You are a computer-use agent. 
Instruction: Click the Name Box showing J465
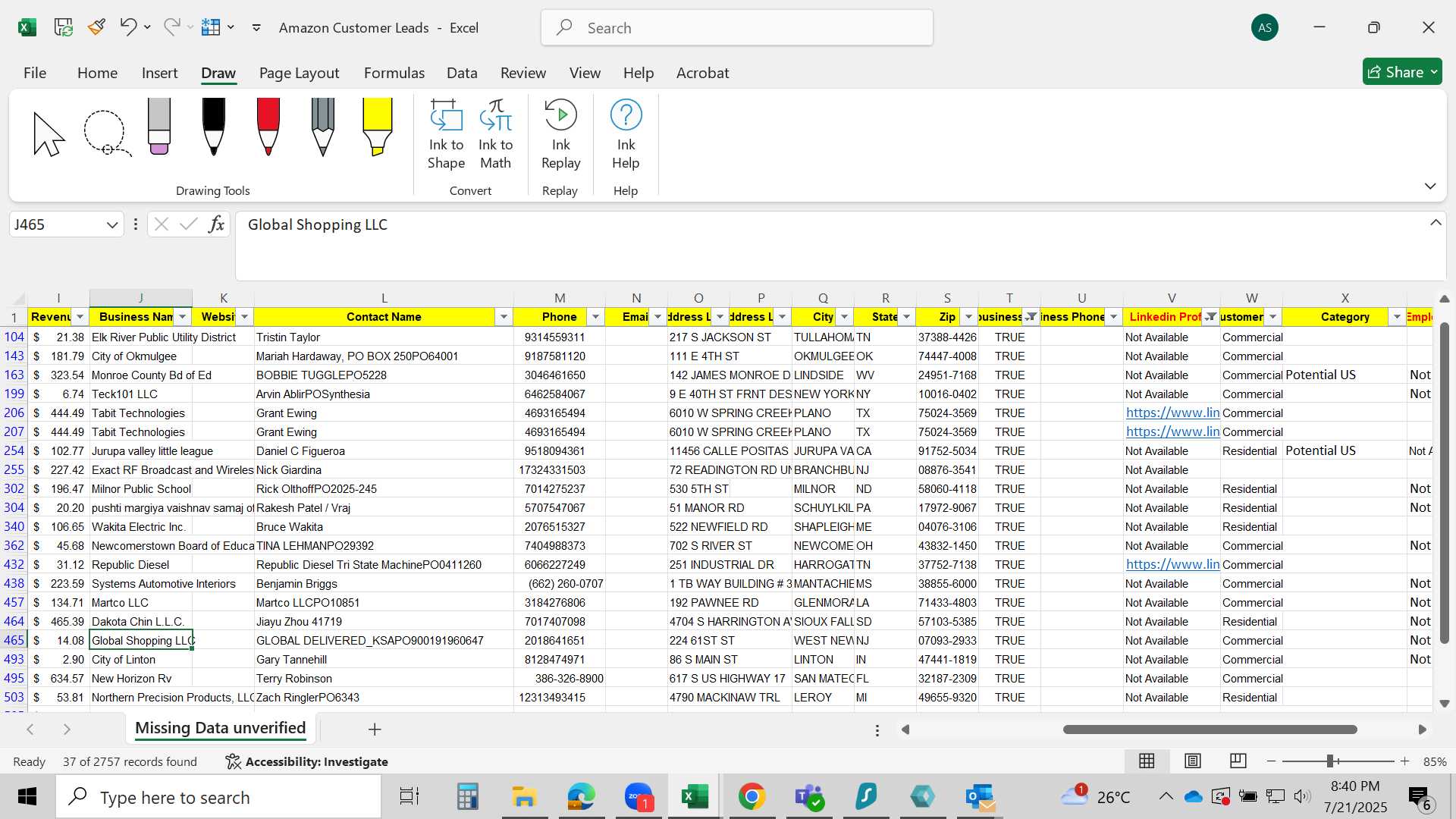coord(57,224)
